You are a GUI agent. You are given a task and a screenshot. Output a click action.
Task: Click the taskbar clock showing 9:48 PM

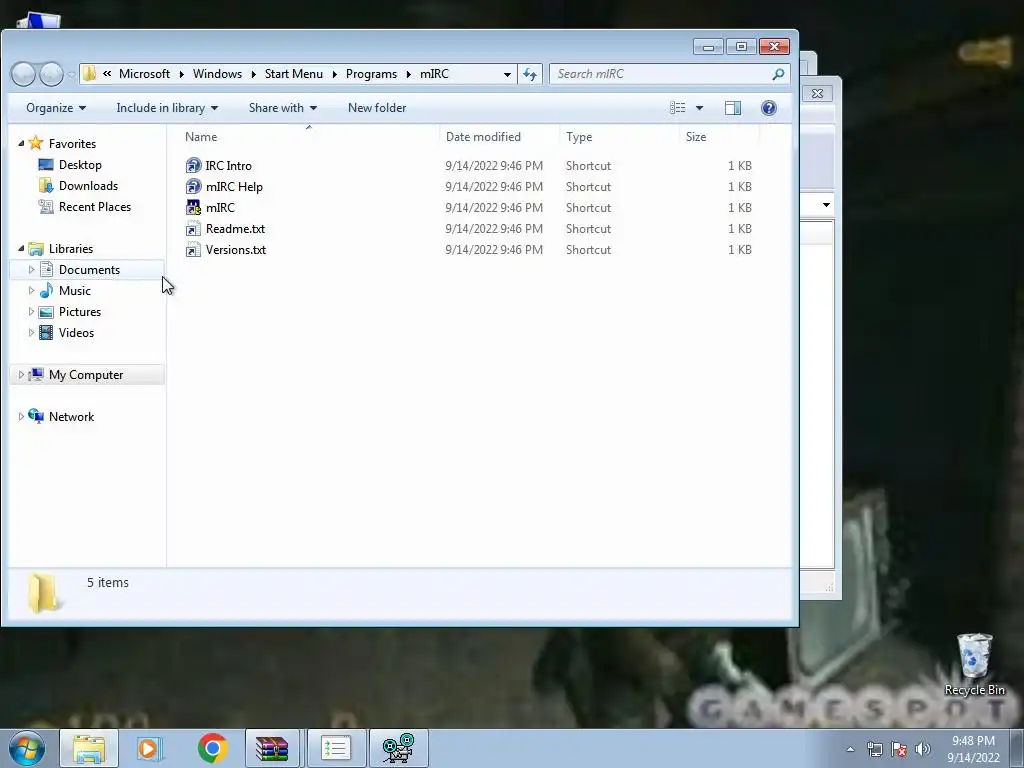(973, 748)
